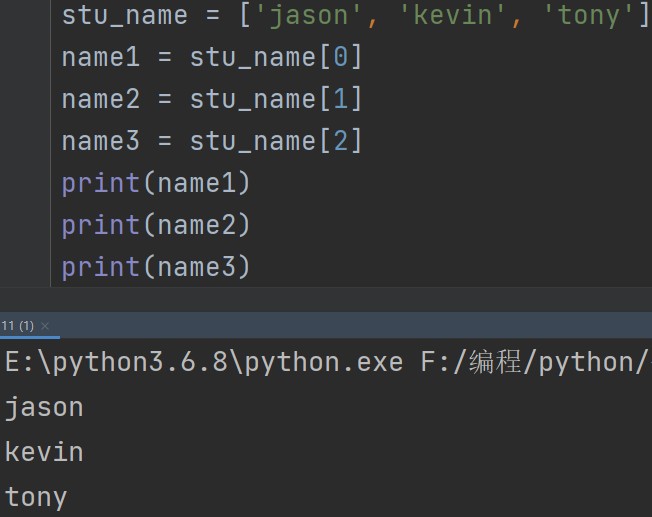Click the python.exe path in console
Viewport: 652px width, 517px height.
click(x=204, y=362)
